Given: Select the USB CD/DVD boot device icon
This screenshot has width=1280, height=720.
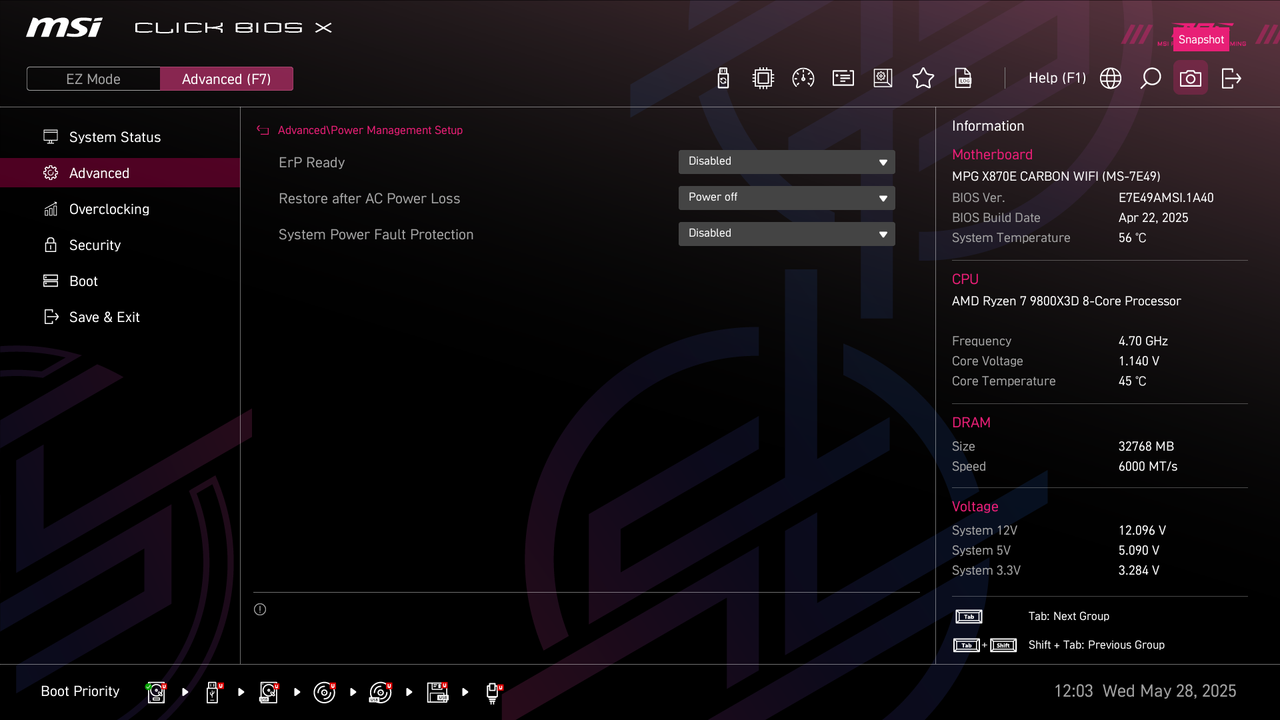Looking at the screenshot, I should [x=380, y=692].
